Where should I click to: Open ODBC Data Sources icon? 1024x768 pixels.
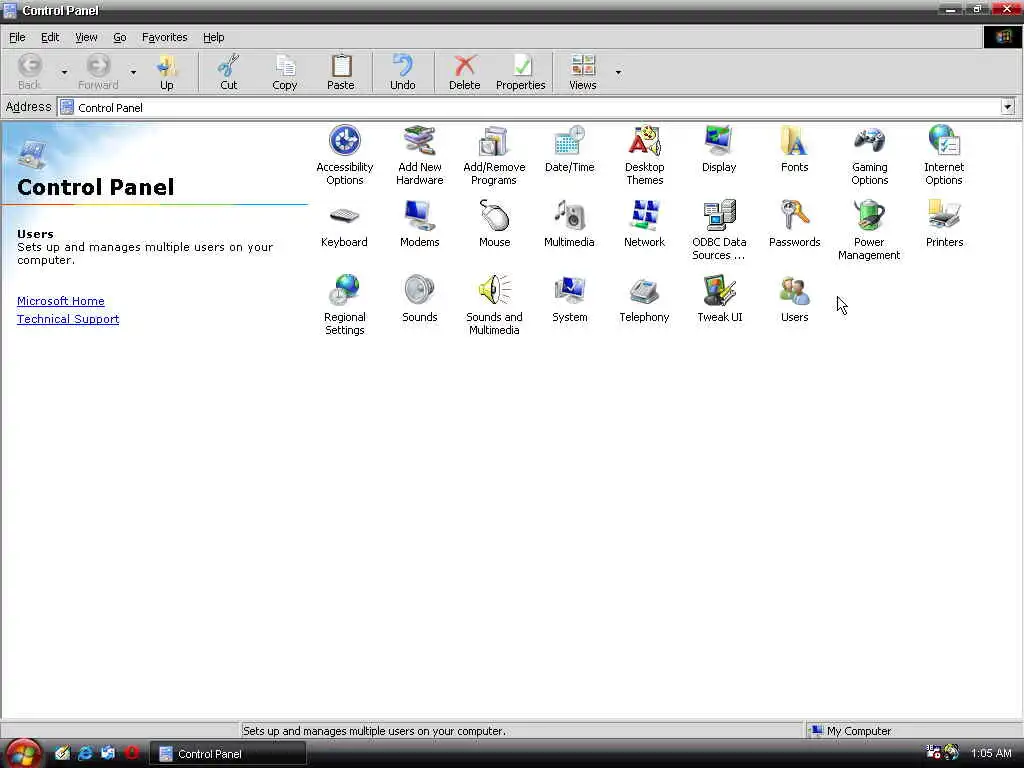pyautogui.click(x=719, y=230)
